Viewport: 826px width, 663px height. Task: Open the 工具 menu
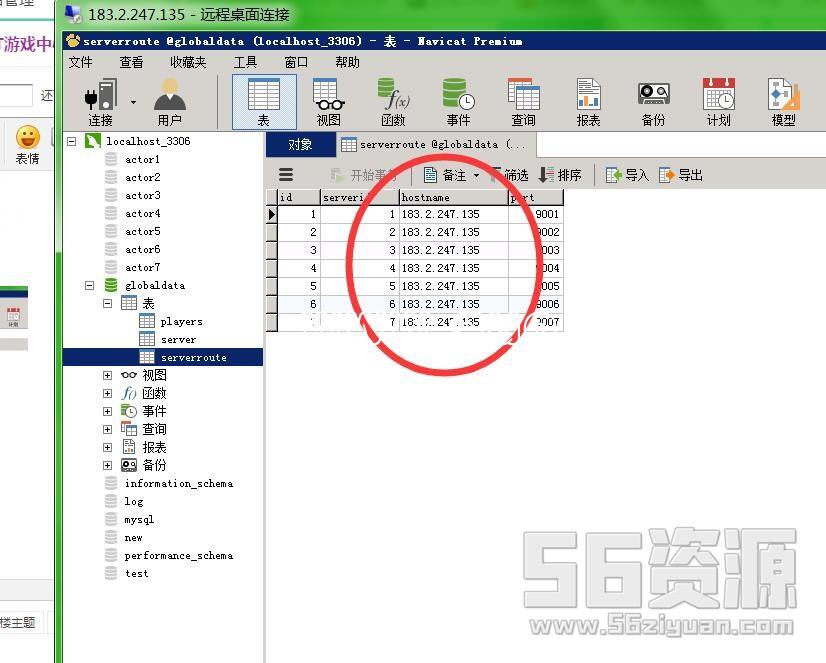tap(245, 62)
